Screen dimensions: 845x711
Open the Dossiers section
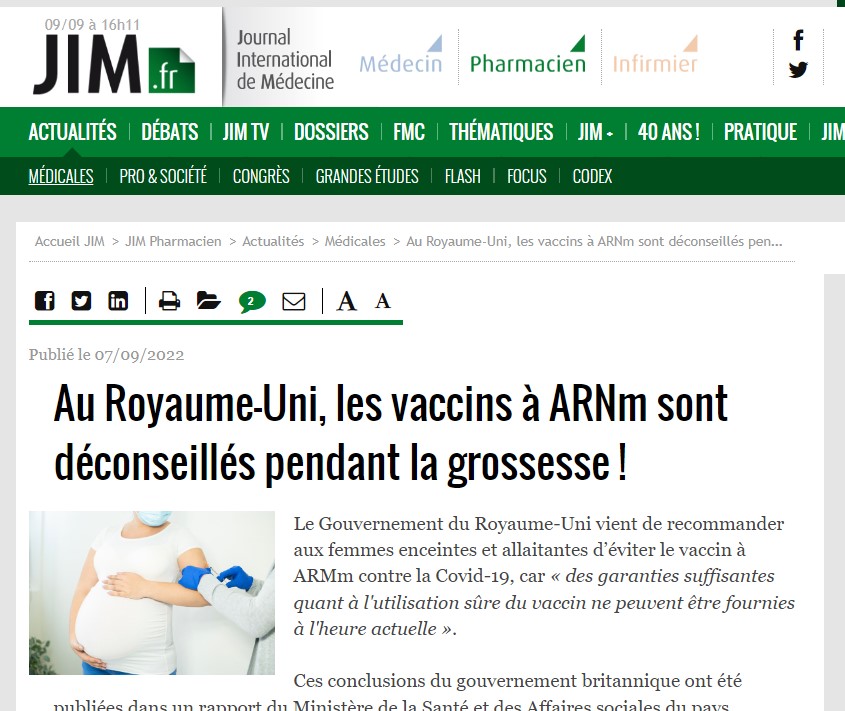[x=331, y=132]
